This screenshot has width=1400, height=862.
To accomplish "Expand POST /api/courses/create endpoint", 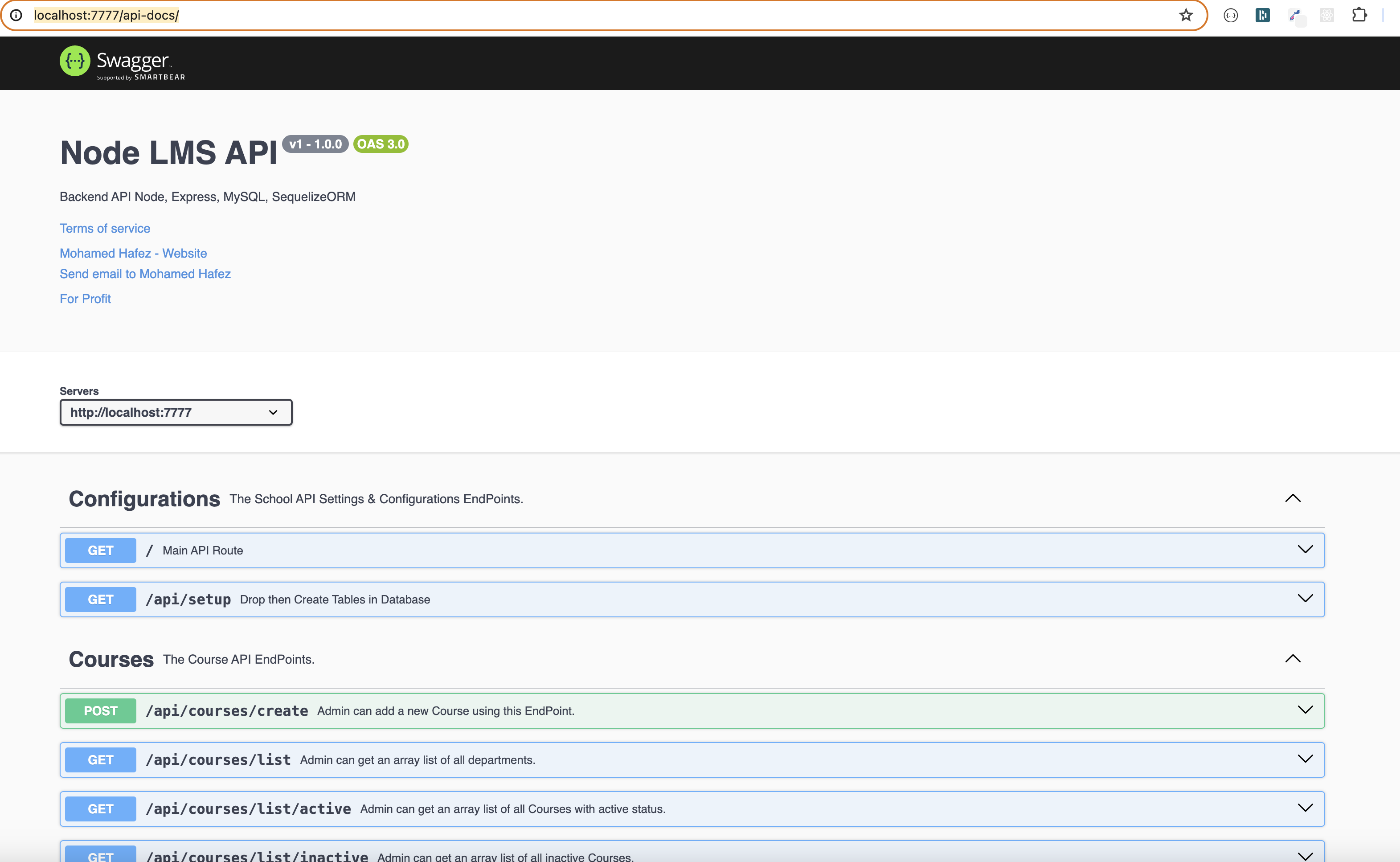I will pyautogui.click(x=1305, y=710).
